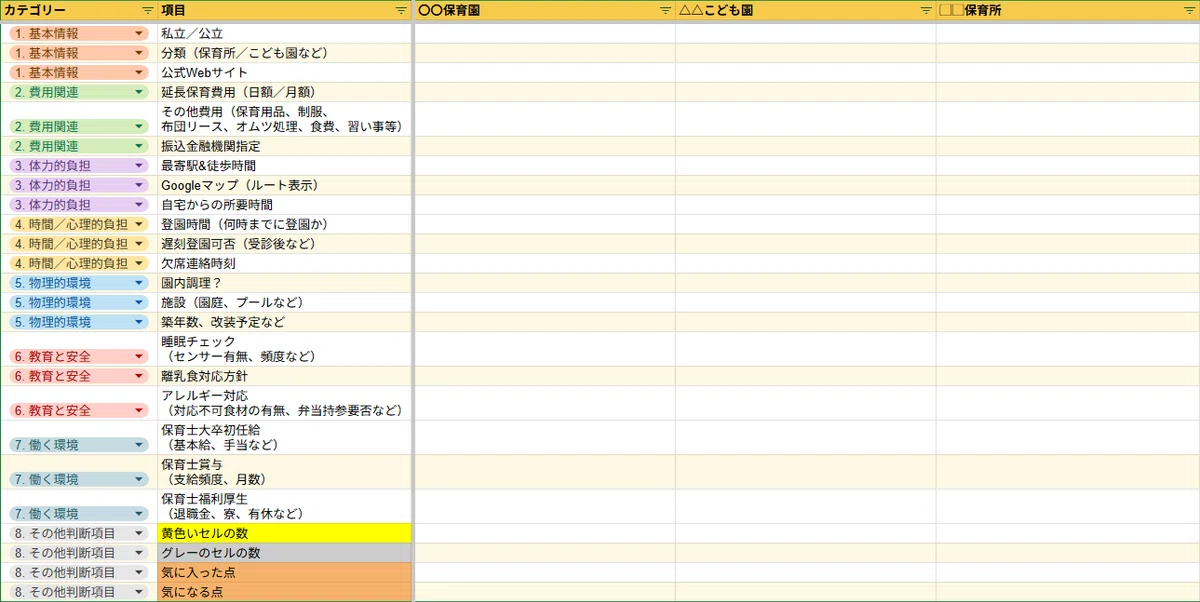This screenshot has width=1200, height=602.
Task: Open the category dropdown chip in the 睡眠チェック row
Action: click(79, 356)
